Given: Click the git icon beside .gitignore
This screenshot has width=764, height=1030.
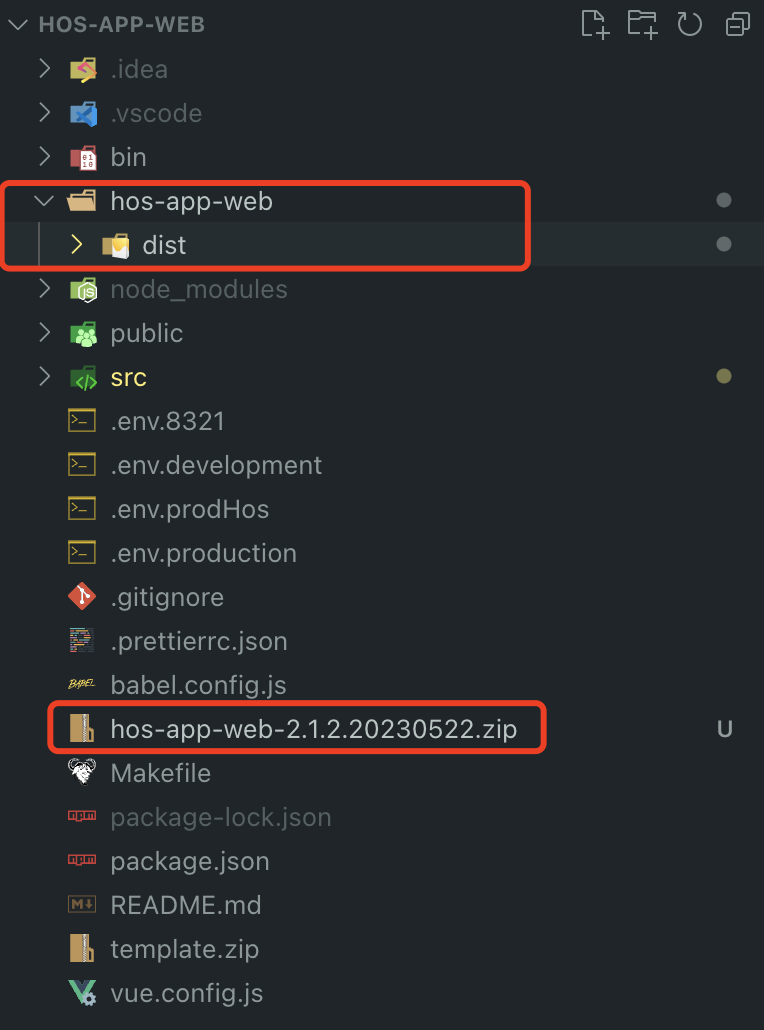Looking at the screenshot, I should (82, 597).
